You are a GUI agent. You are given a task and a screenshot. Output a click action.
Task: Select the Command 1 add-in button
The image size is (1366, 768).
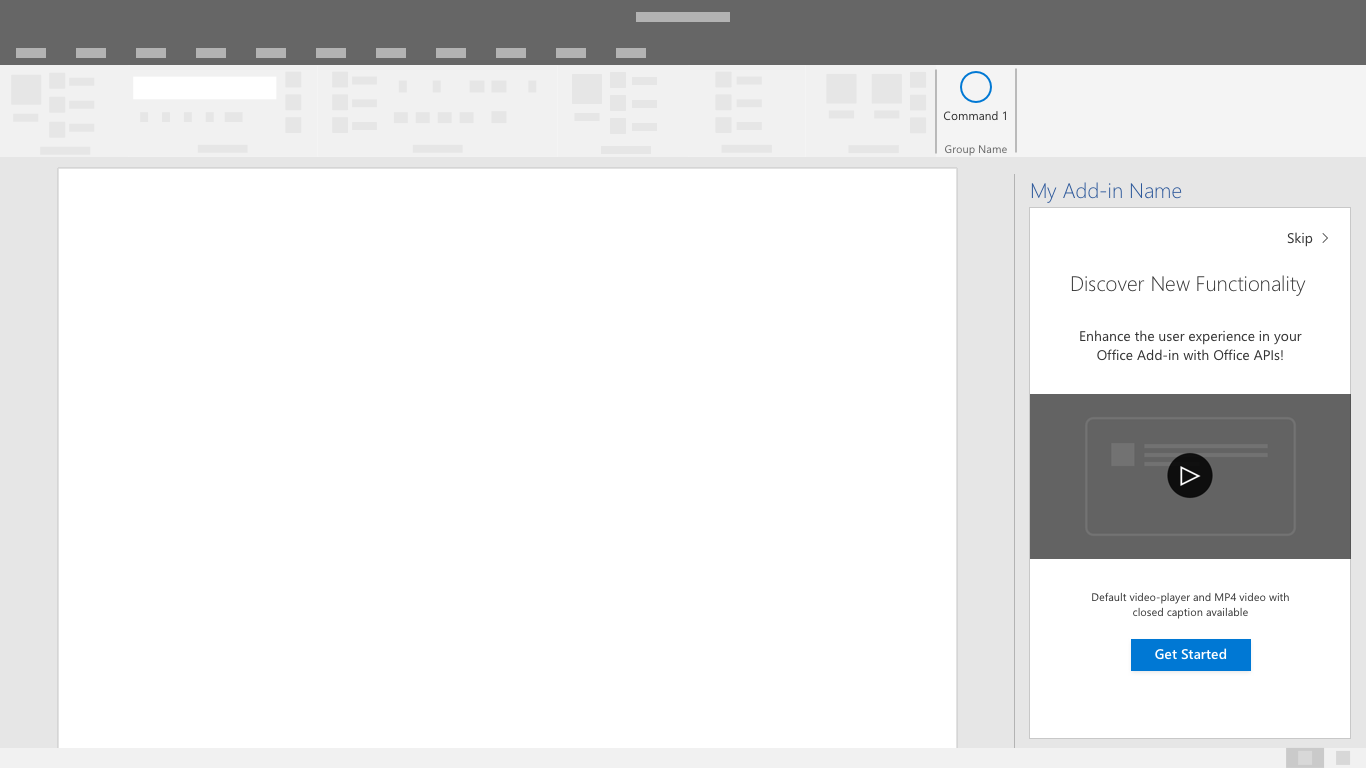click(975, 97)
